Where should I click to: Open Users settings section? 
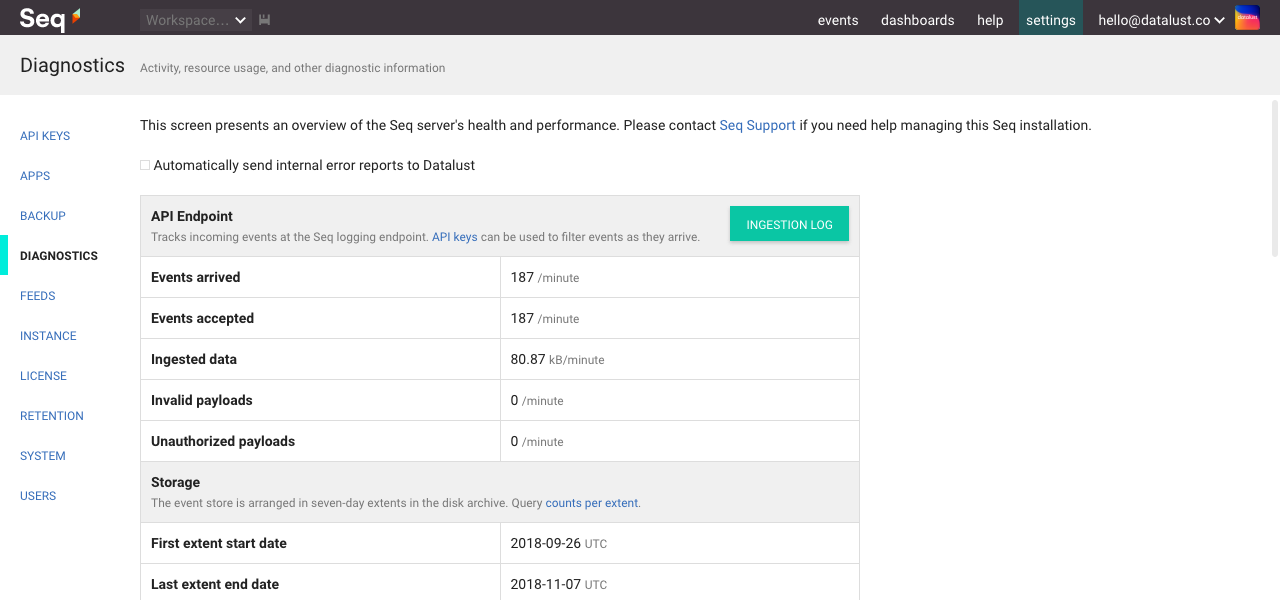pyautogui.click(x=38, y=496)
